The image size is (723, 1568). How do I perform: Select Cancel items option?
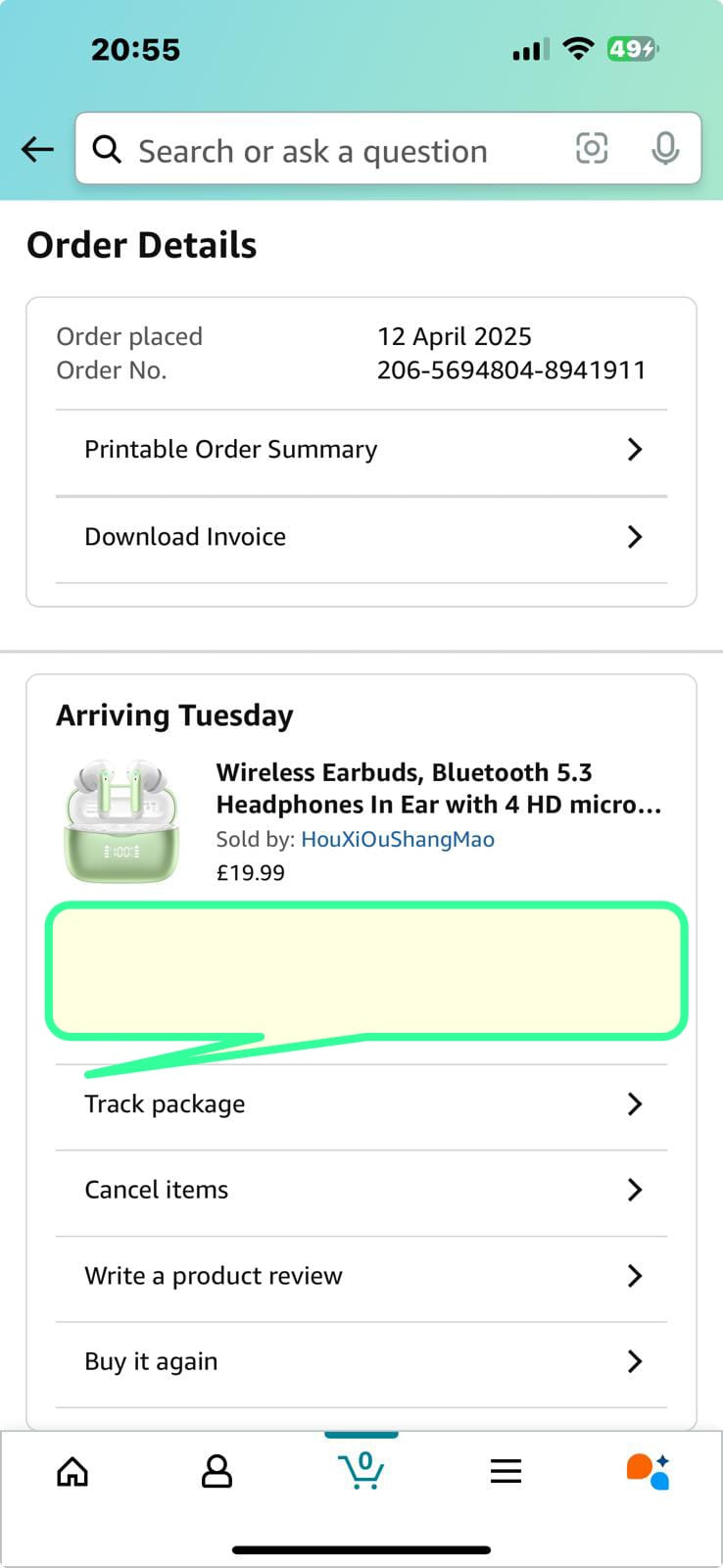click(361, 1190)
